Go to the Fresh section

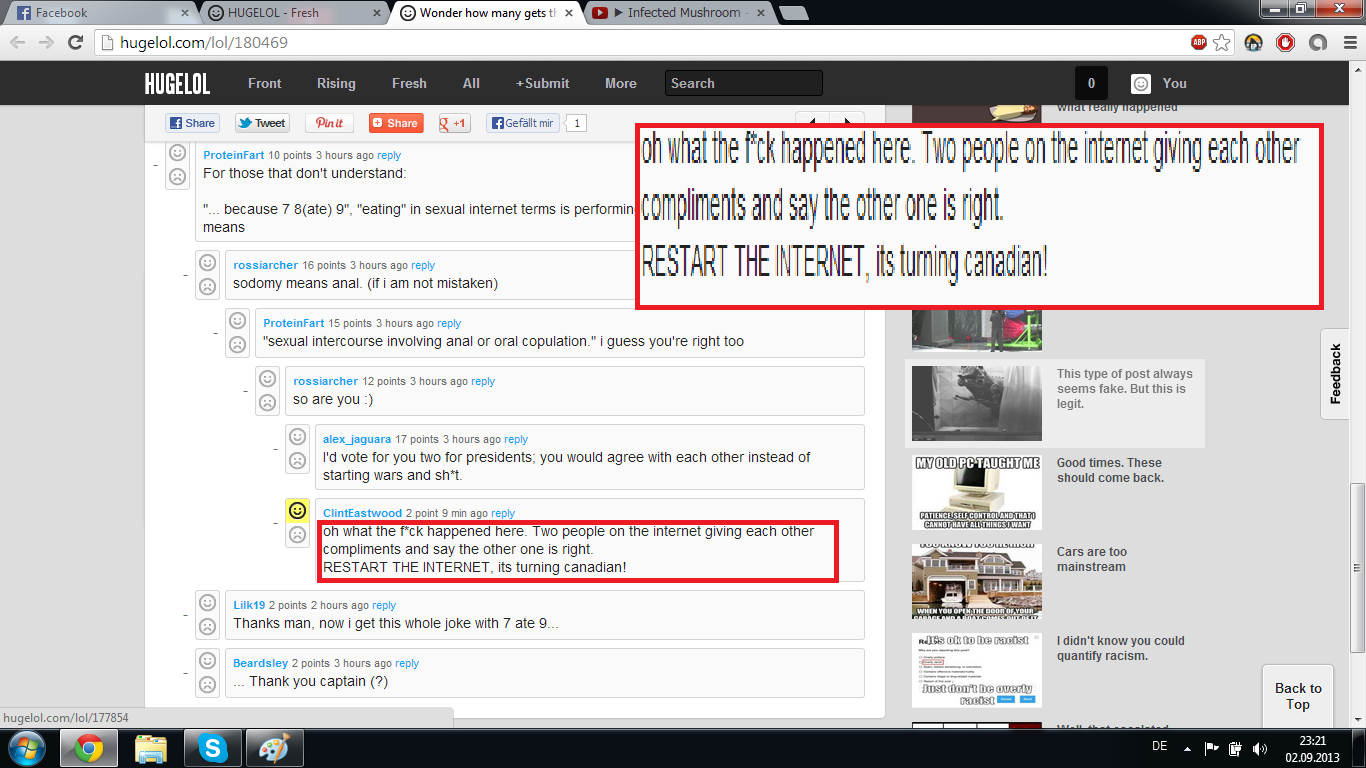coord(409,84)
